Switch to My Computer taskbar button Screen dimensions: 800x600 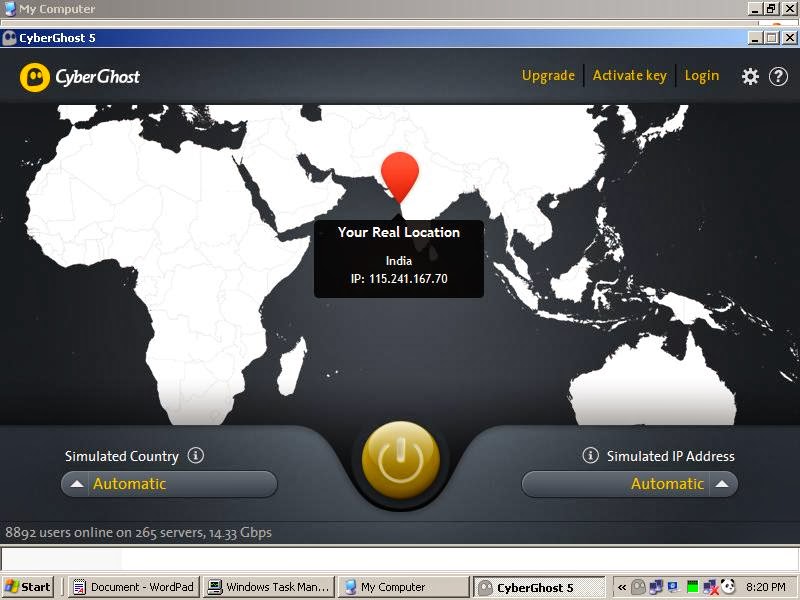click(x=404, y=587)
